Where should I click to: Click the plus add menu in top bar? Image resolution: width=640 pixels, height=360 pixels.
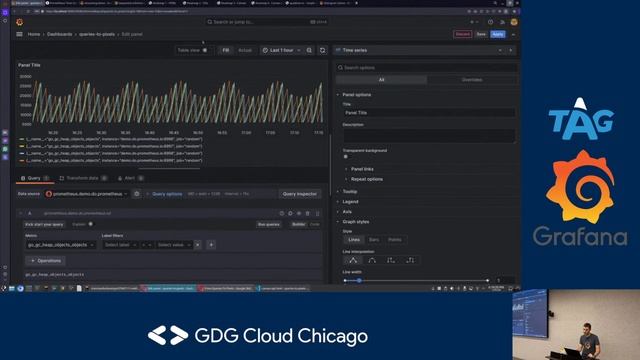(473, 22)
